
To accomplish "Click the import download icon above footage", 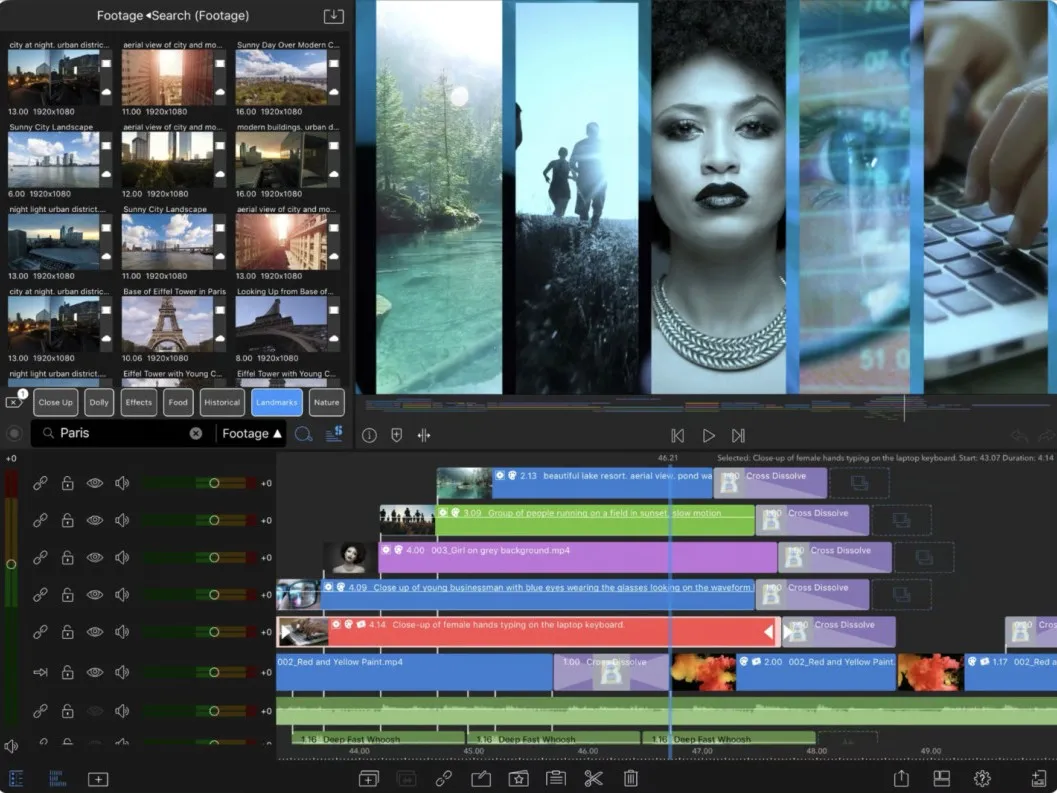I will click(334, 16).
